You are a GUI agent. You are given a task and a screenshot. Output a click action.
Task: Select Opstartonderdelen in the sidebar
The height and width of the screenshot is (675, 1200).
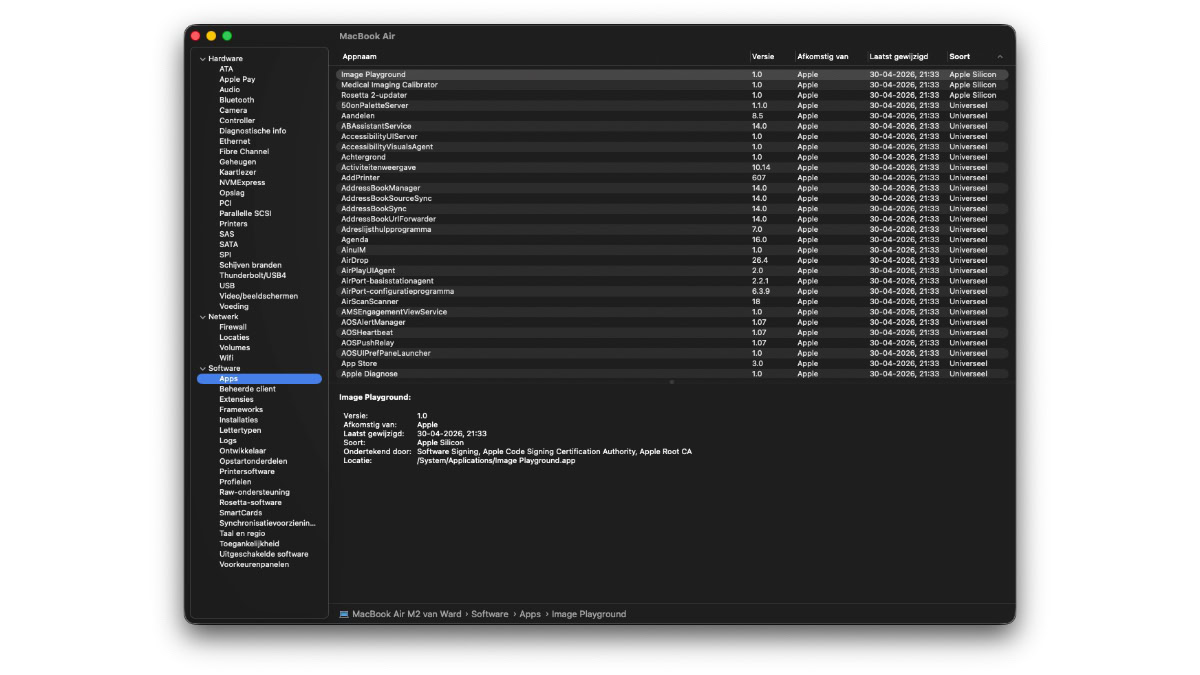click(253, 461)
